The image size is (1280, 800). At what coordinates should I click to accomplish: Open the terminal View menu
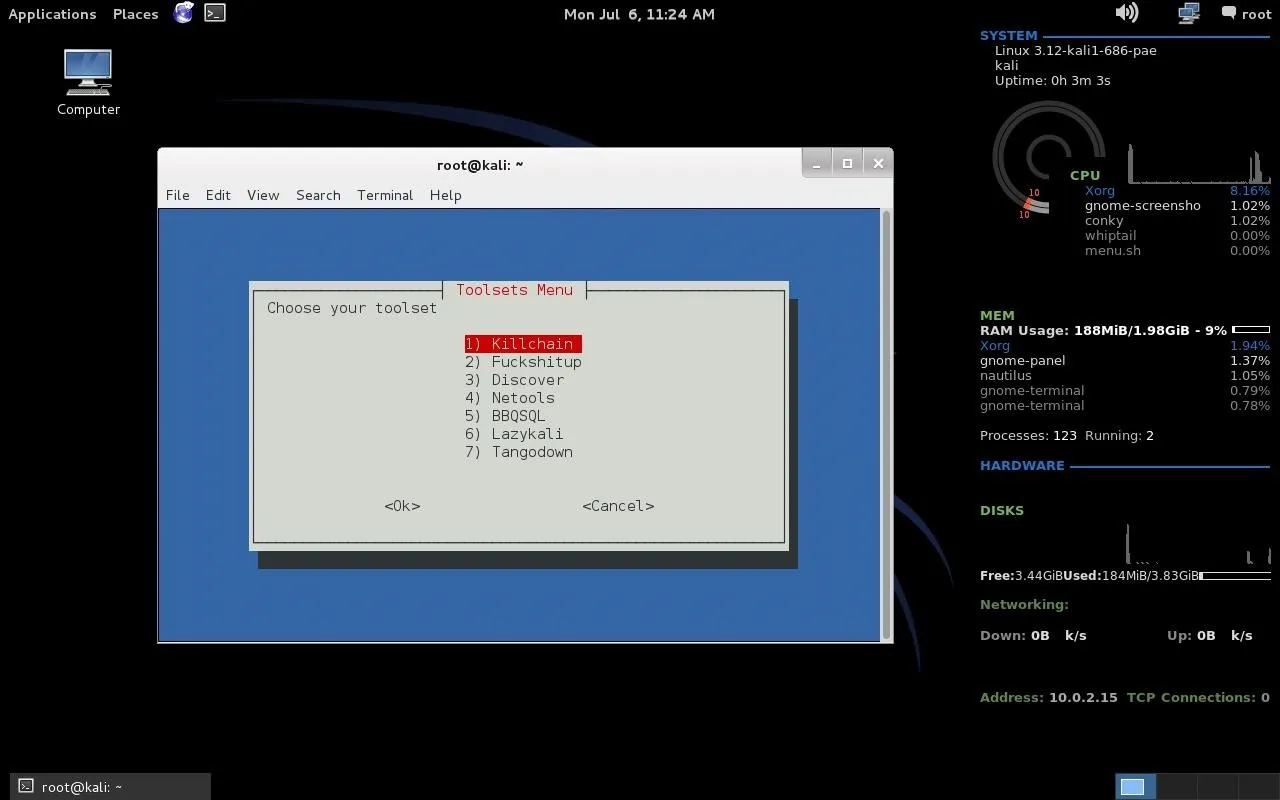tap(263, 195)
